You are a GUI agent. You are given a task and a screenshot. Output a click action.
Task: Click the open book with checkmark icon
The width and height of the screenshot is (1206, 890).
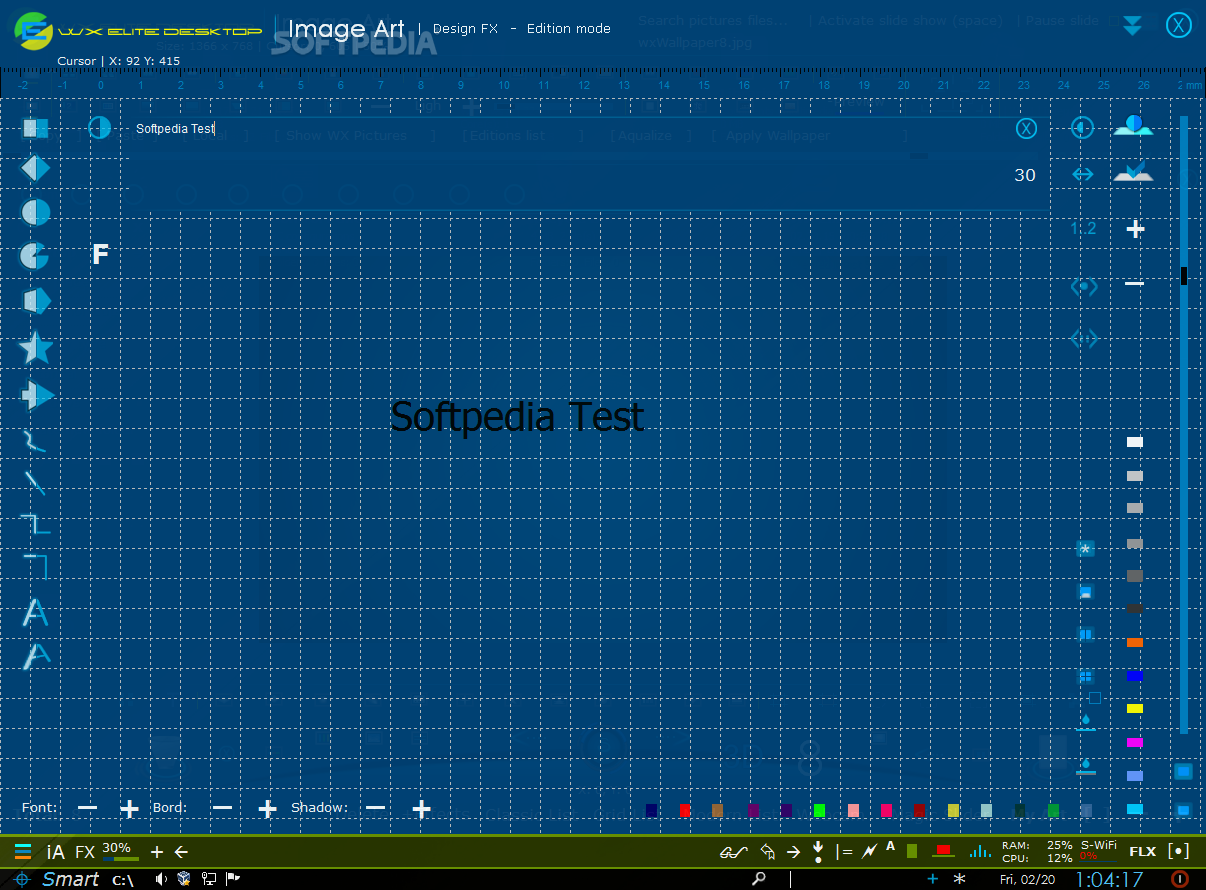pos(1133,172)
